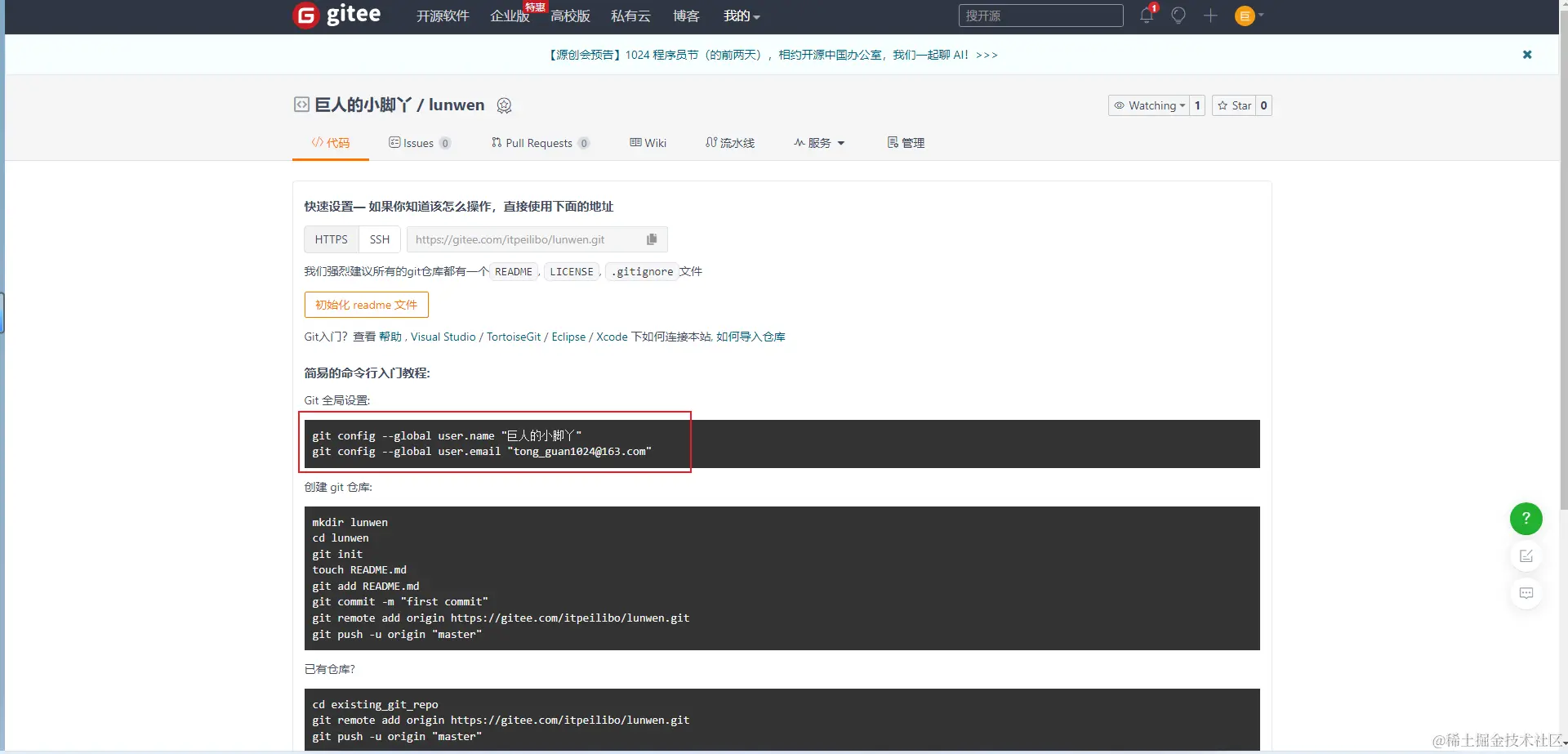Open the Eclipse guide link
1568x754 pixels.
[x=568, y=337]
